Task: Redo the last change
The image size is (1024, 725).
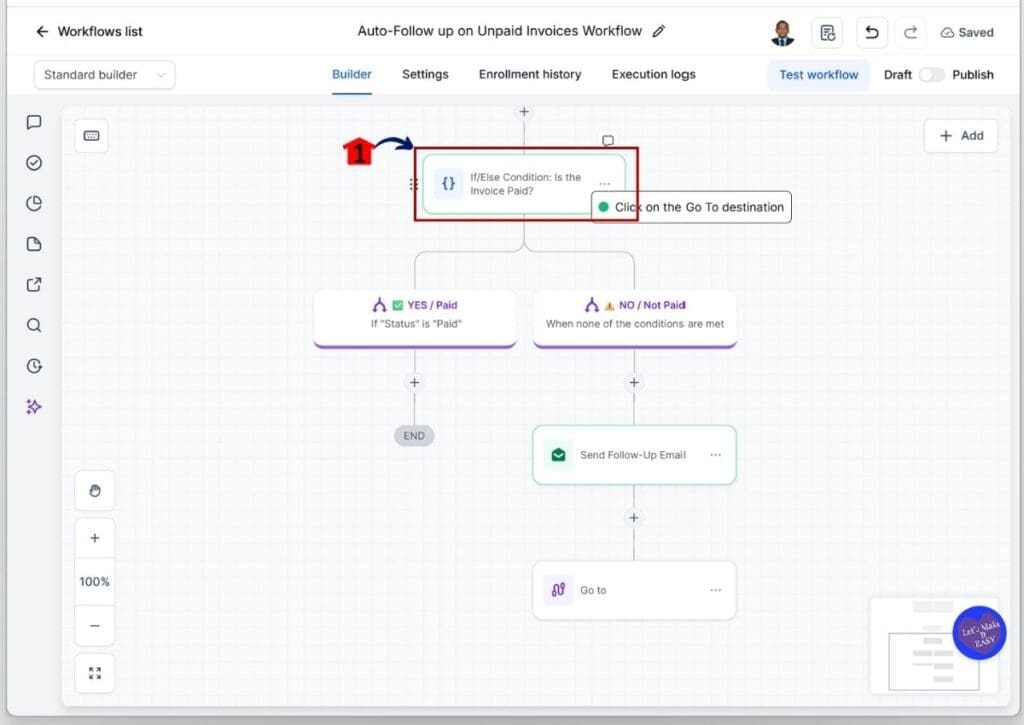Action: pos(910,33)
